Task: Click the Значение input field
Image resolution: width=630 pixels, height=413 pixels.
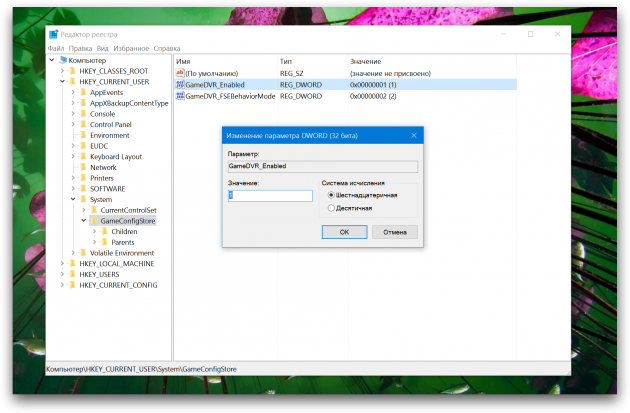Action: [270, 196]
